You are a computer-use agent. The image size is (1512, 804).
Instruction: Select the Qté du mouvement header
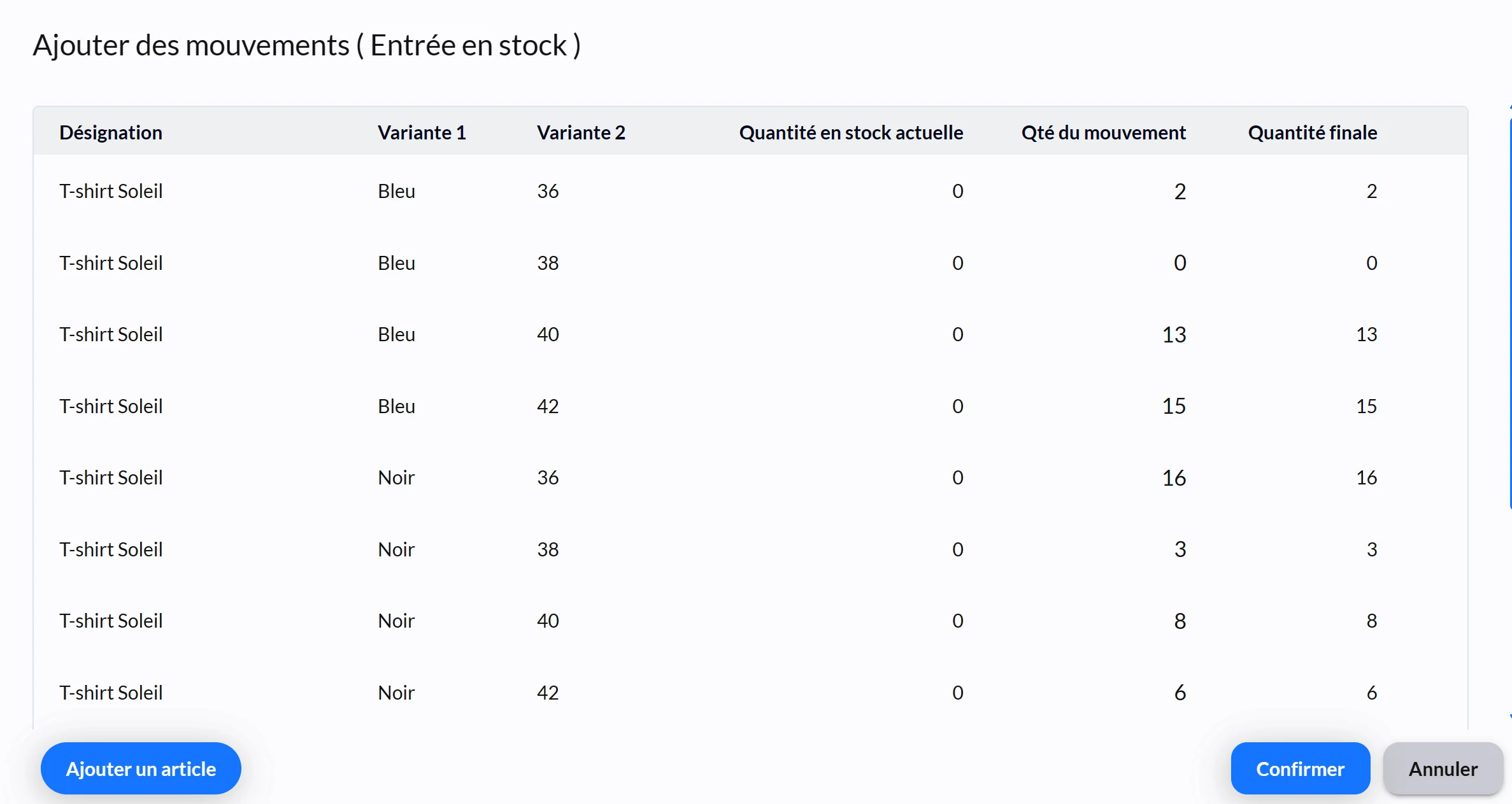1104,132
